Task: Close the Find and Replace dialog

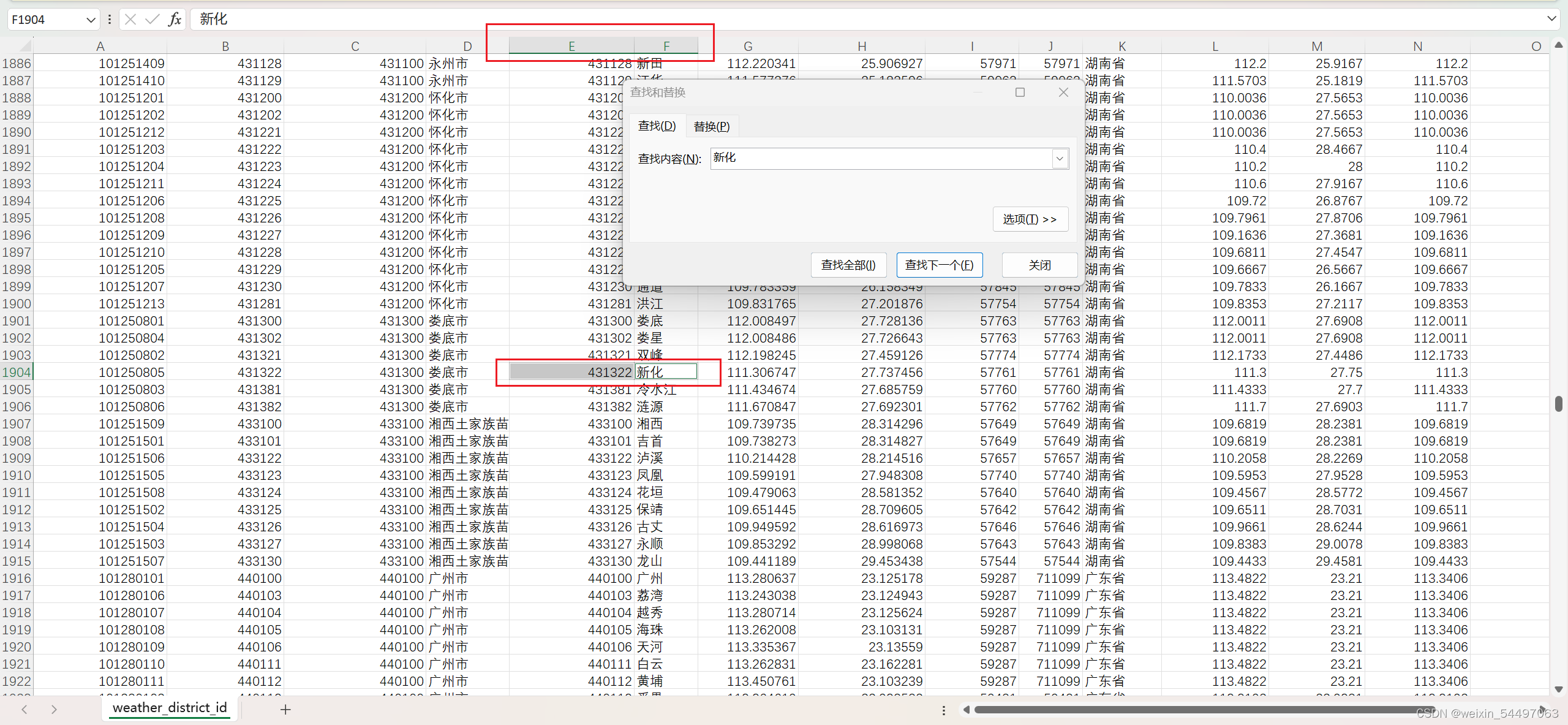Action: (1063, 93)
